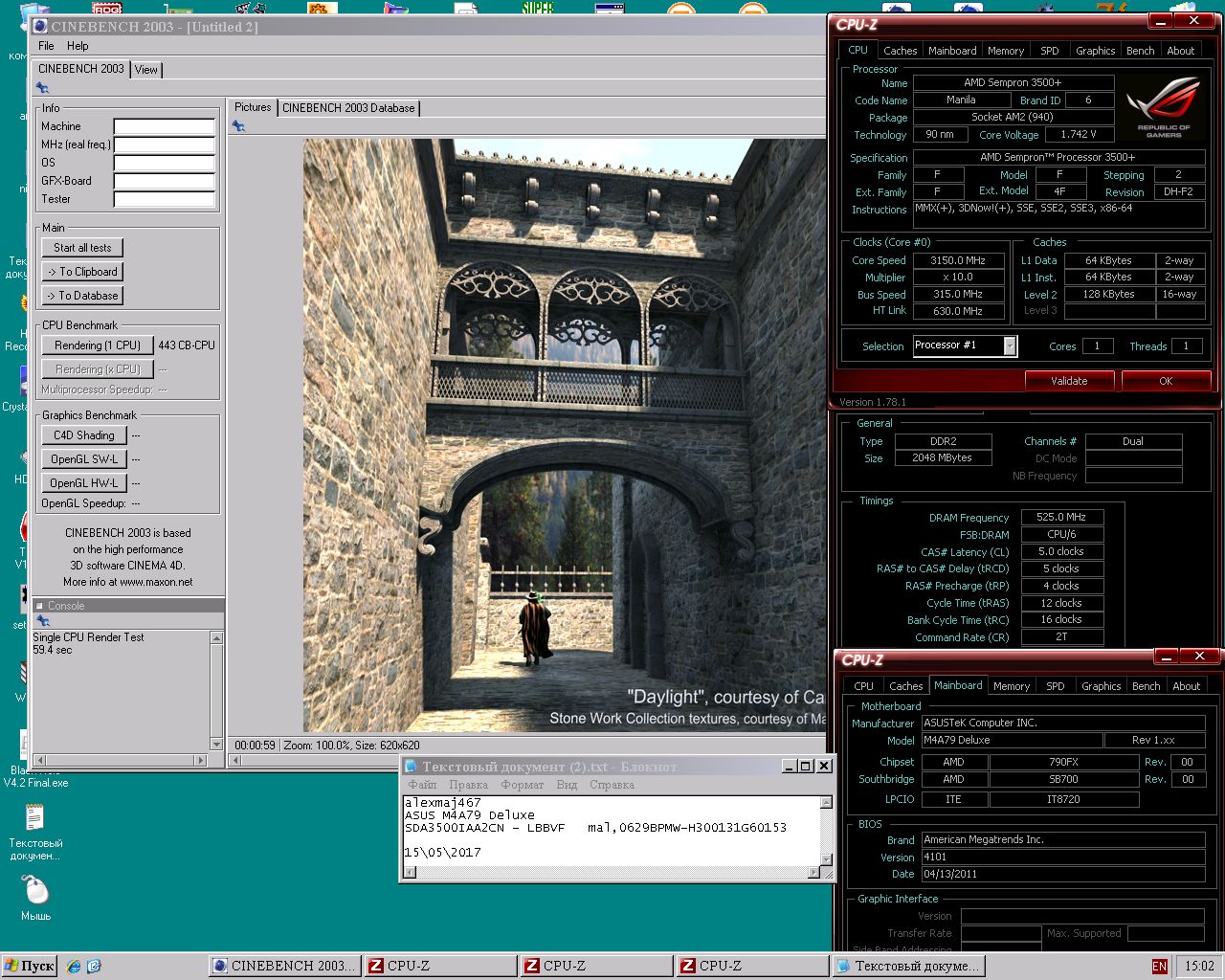This screenshot has height=980, width=1225.
Task: Open the Processor #1 selection dropdown
Action: [1010, 346]
